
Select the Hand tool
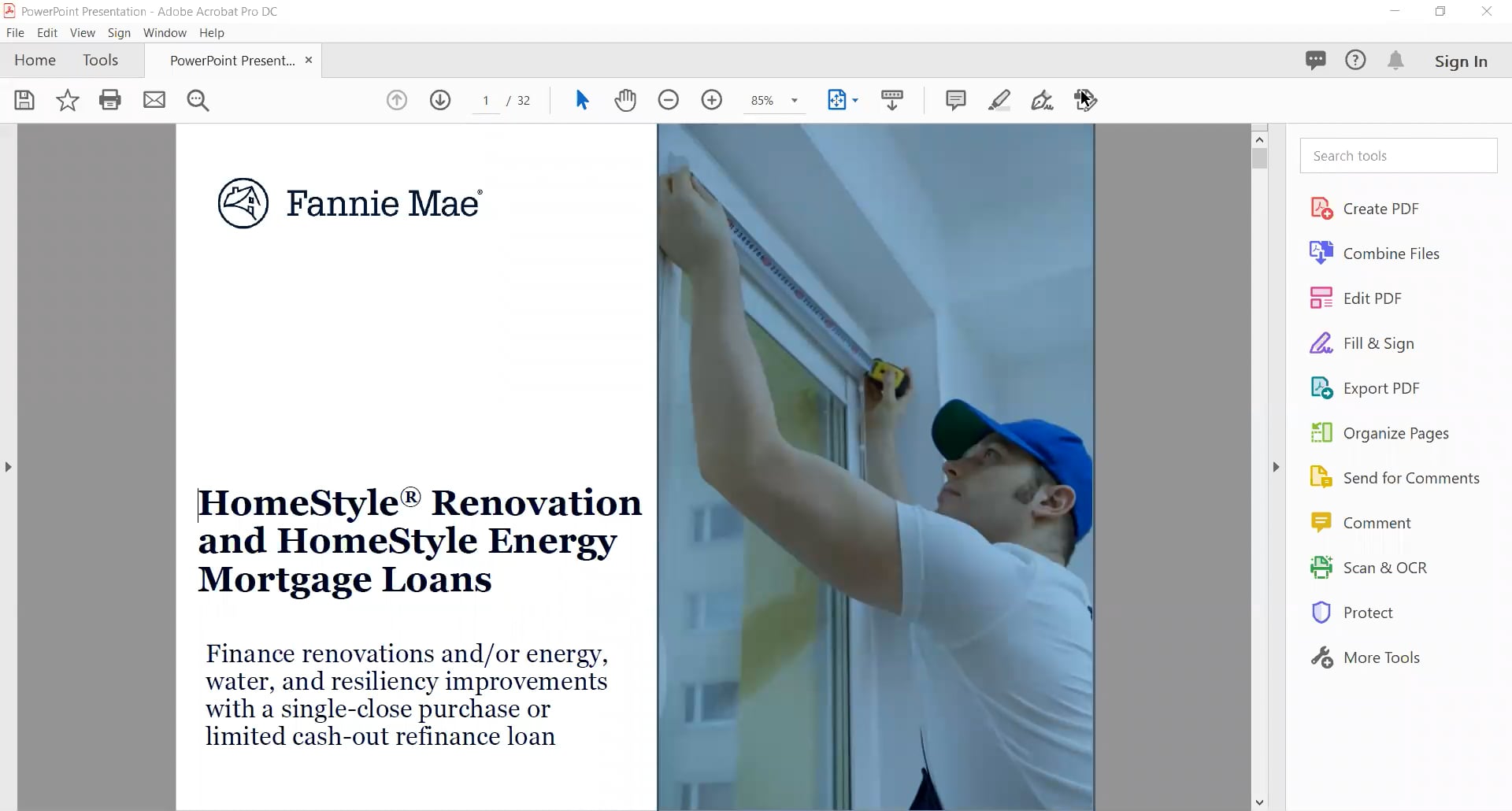(624, 100)
